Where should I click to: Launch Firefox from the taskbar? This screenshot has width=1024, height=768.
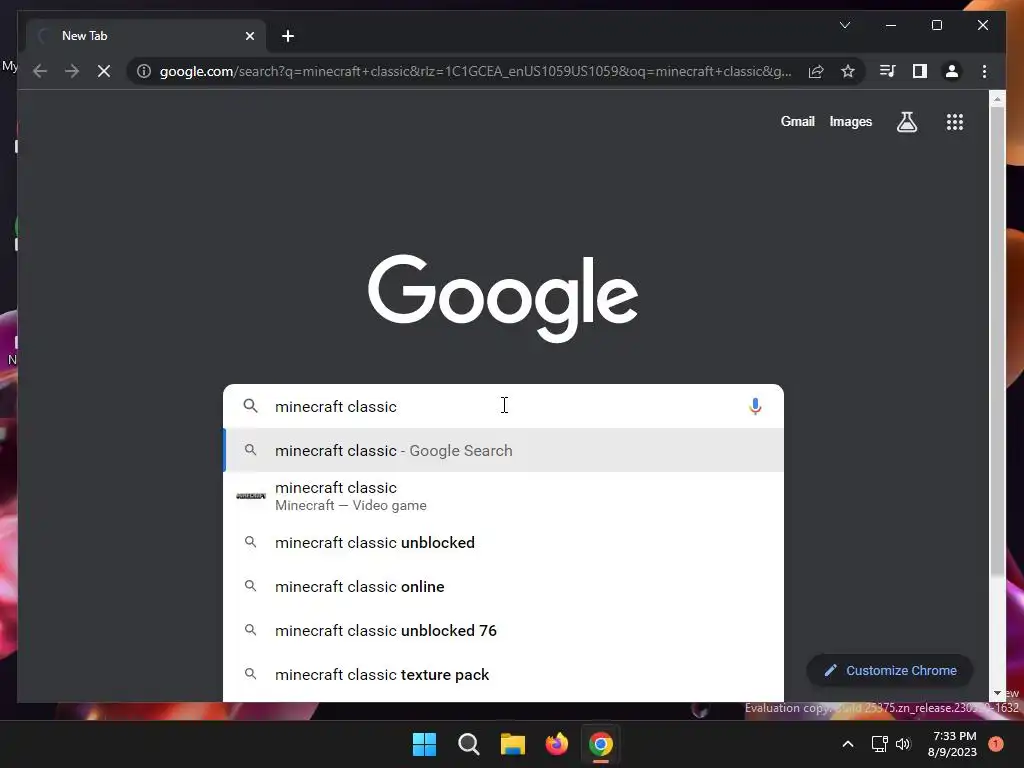pos(557,744)
